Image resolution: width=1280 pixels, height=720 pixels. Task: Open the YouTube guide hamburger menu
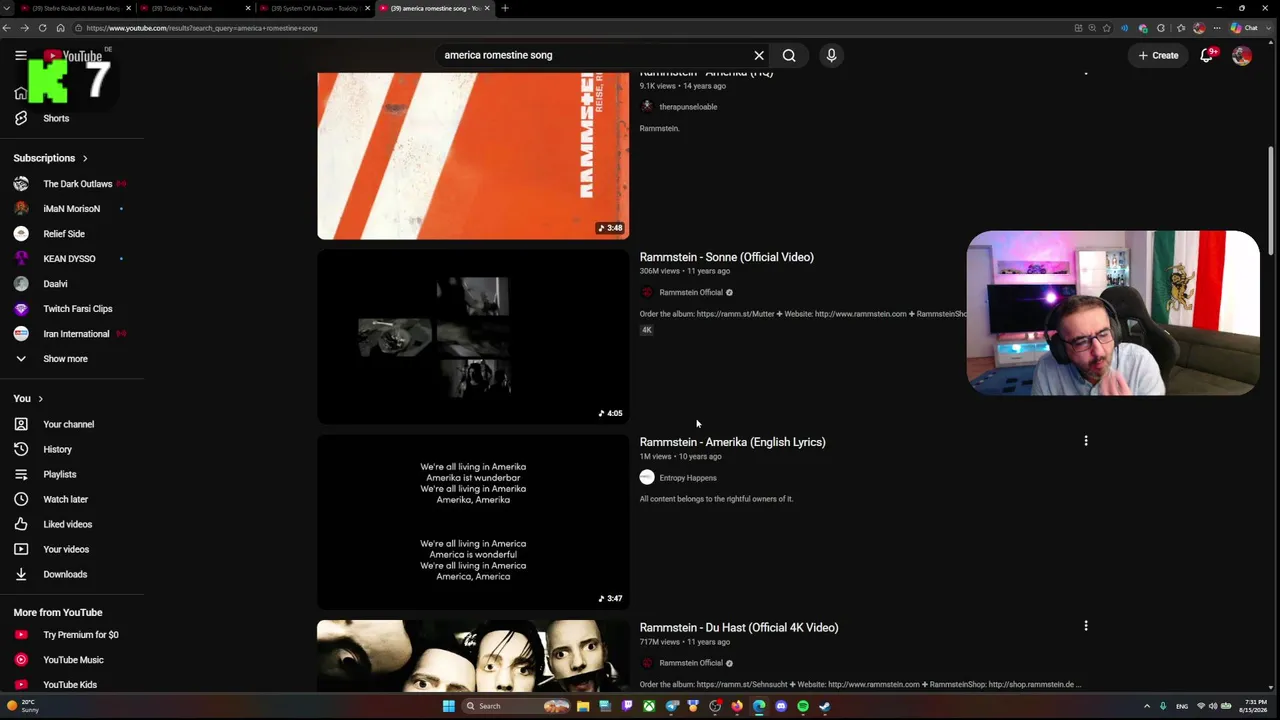click(x=20, y=55)
